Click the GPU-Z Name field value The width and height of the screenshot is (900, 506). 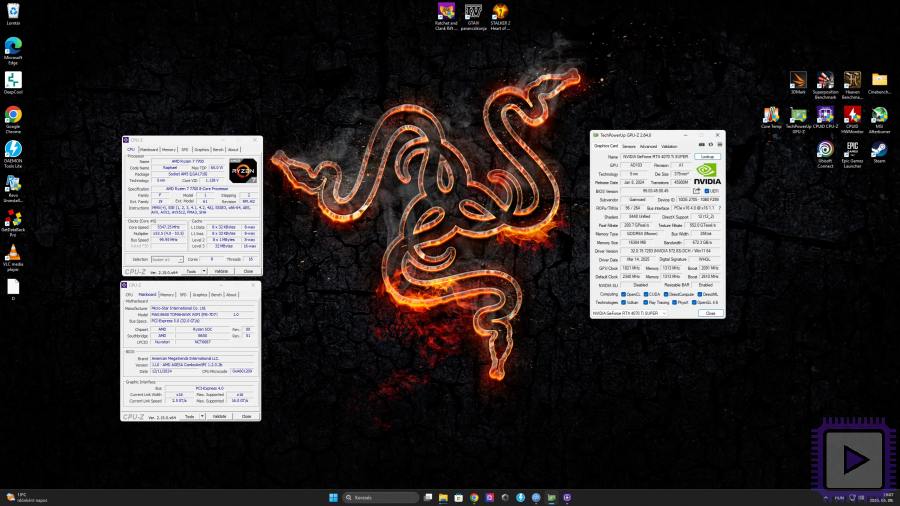[655, 156]
